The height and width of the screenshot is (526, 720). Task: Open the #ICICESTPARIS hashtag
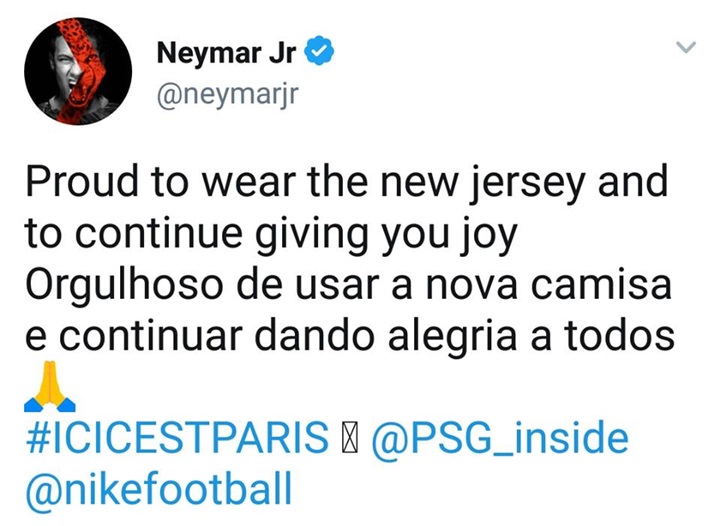coord(177,437)
